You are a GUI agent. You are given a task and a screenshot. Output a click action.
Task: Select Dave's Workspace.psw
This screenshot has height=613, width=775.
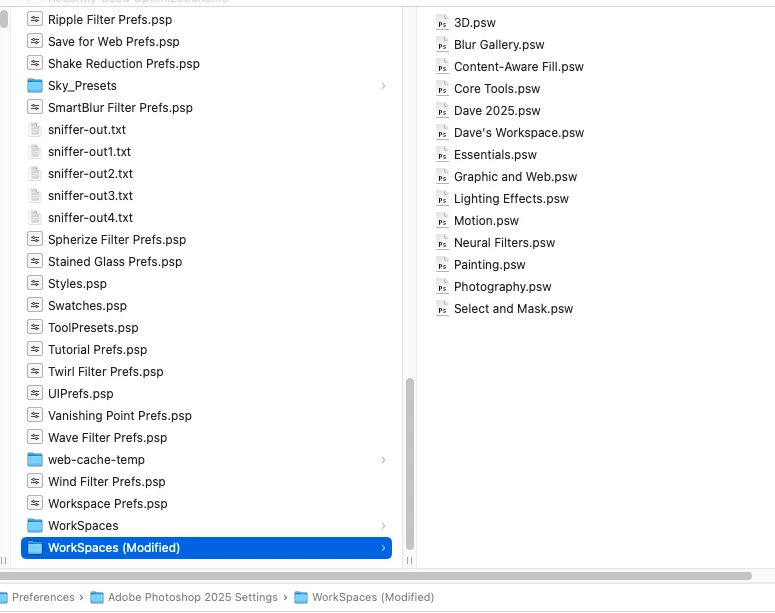519,132
